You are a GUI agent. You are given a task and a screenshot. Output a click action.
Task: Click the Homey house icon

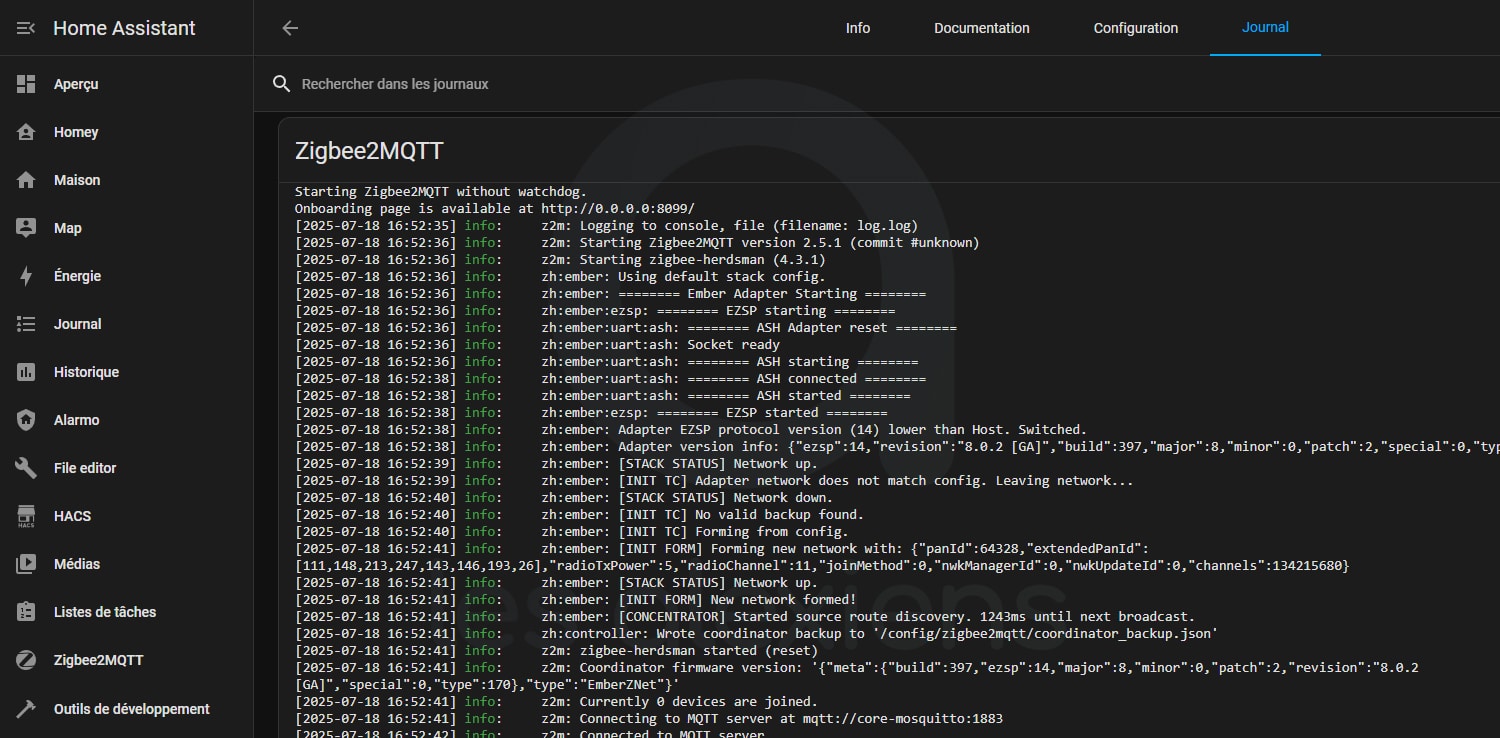26,132
